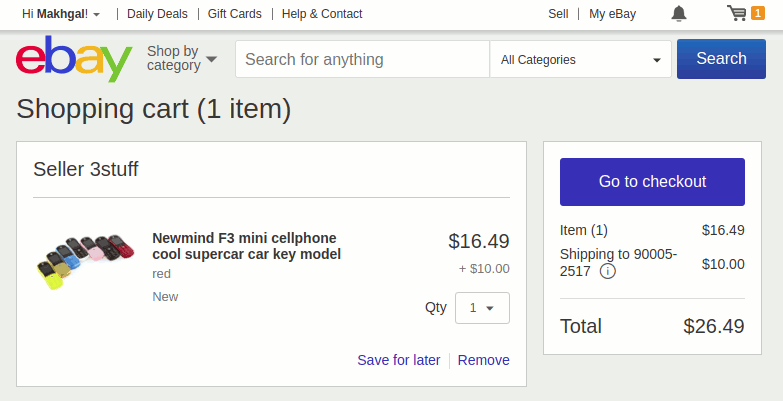The image size is (783, 401).
Task: Click the notifications bell icon
Action: click(679, 14)
